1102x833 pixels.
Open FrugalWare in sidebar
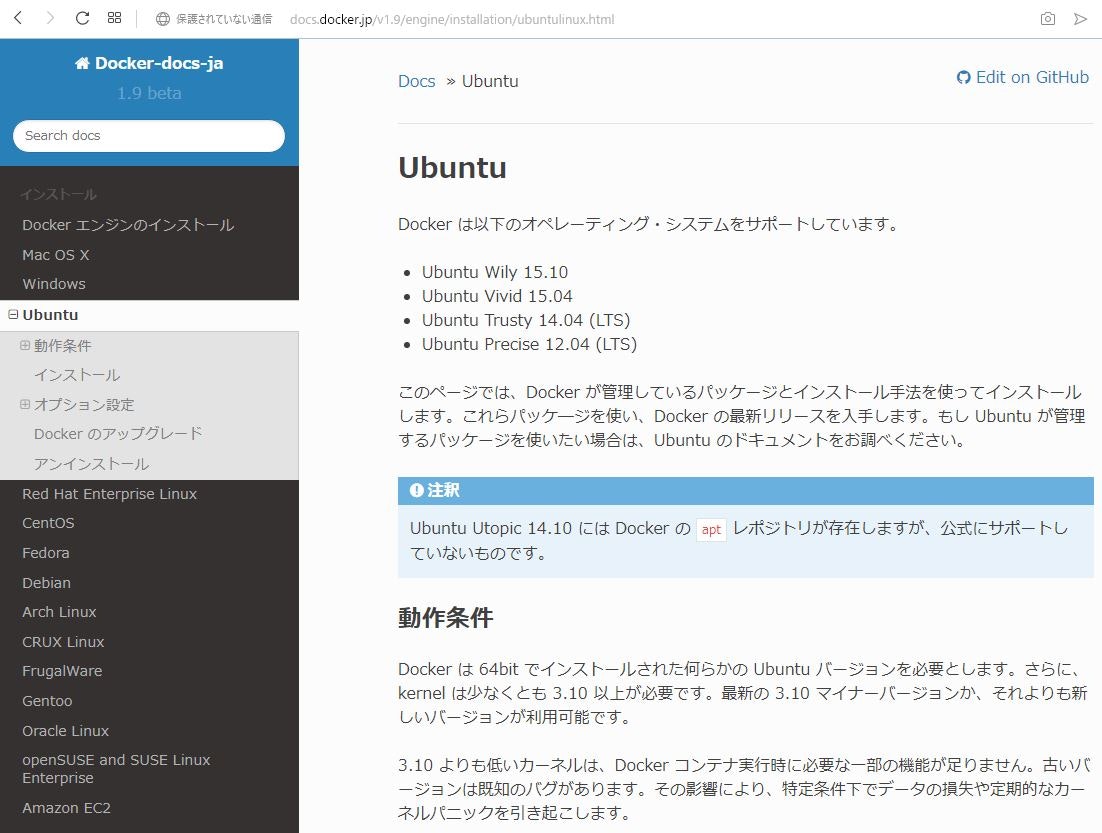pyautogui.click(x=62, y=671)
